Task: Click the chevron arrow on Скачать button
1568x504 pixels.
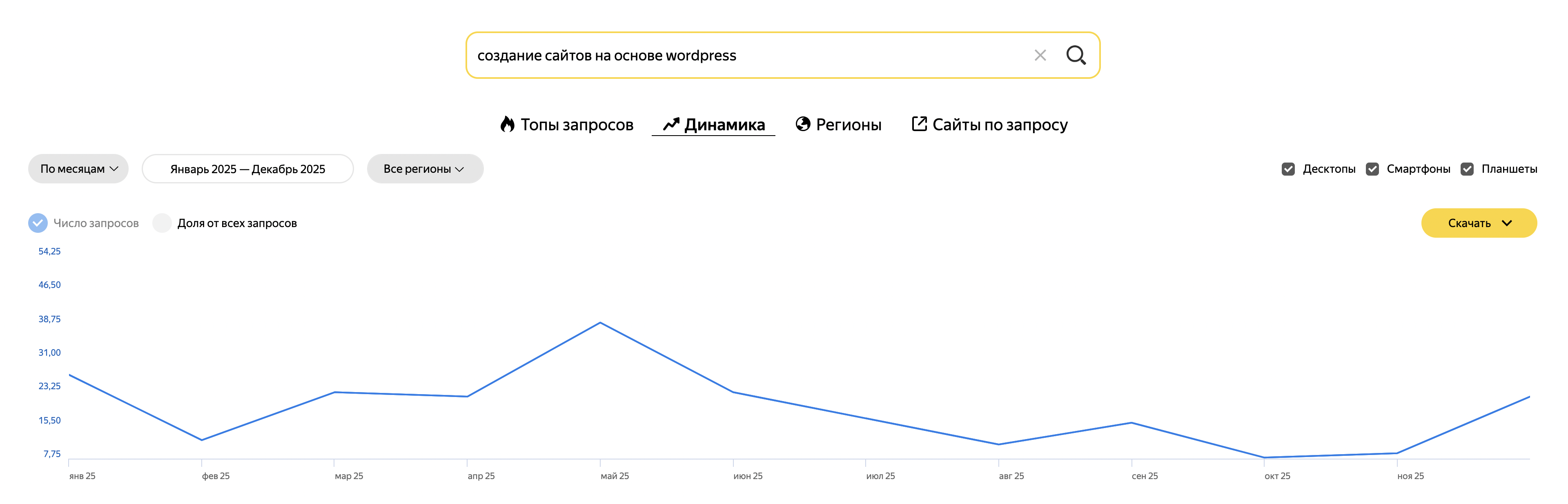Action: tap(1507, 223)
